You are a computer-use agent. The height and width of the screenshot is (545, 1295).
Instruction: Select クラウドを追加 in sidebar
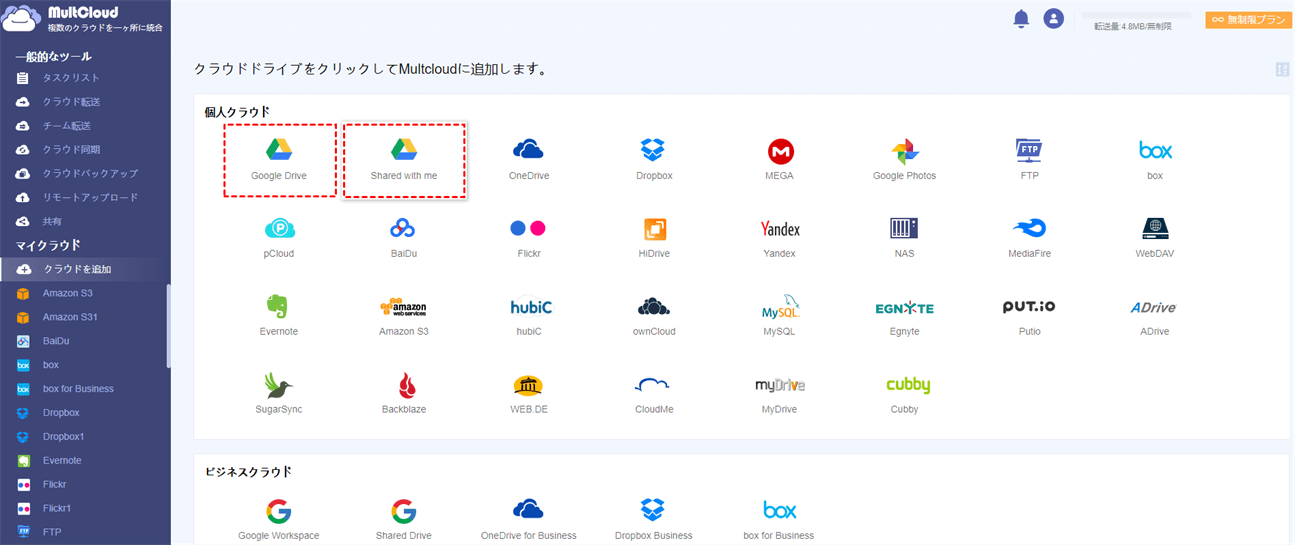click(85, 269)
